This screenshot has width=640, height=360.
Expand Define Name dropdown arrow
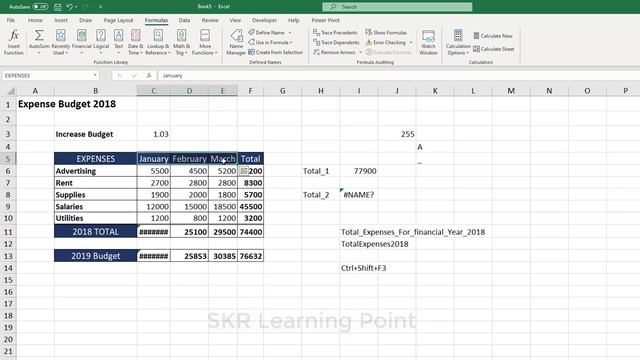point(290,33)
